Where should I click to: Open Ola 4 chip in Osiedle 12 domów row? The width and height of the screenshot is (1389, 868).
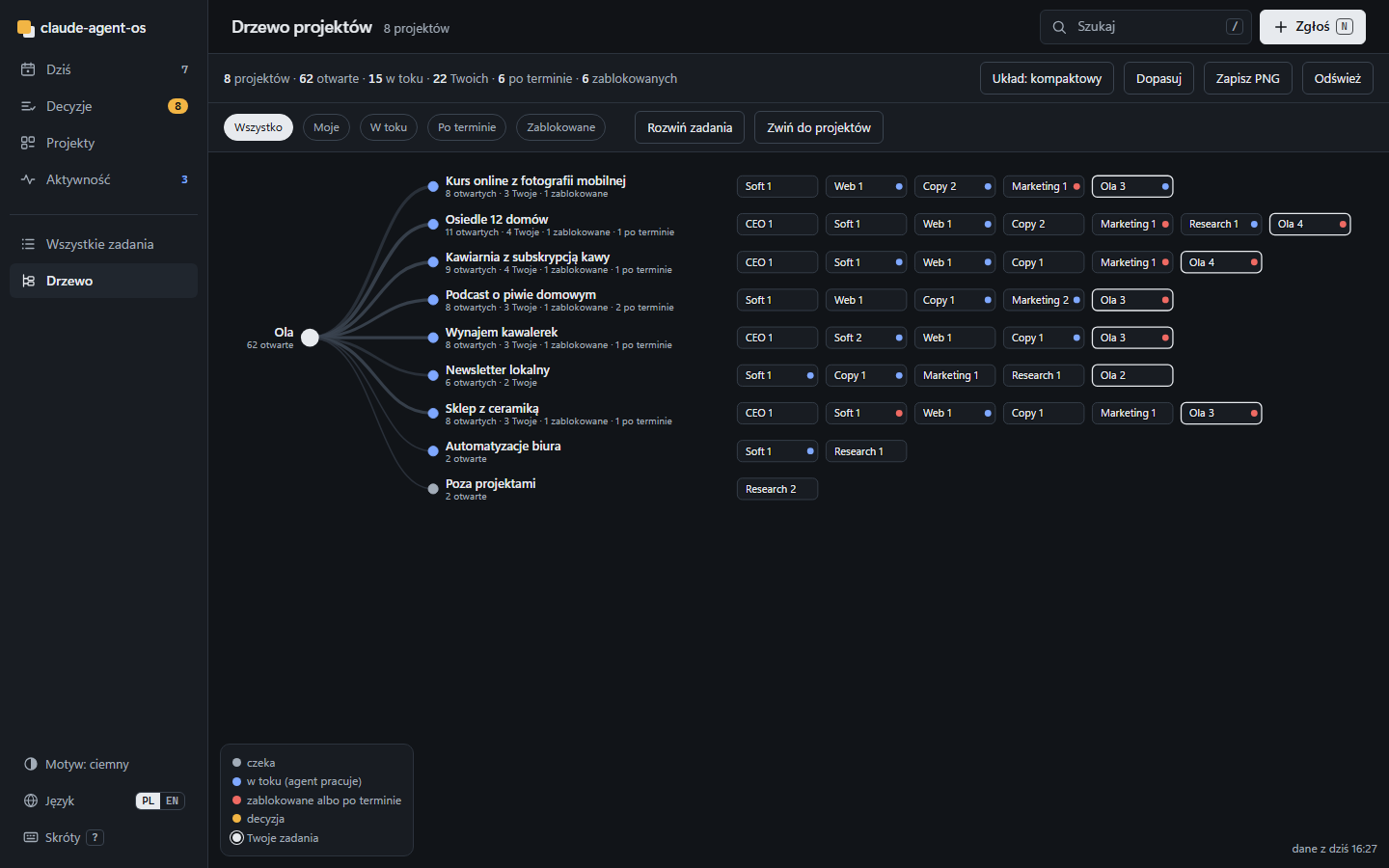(x=1310, y=224)
